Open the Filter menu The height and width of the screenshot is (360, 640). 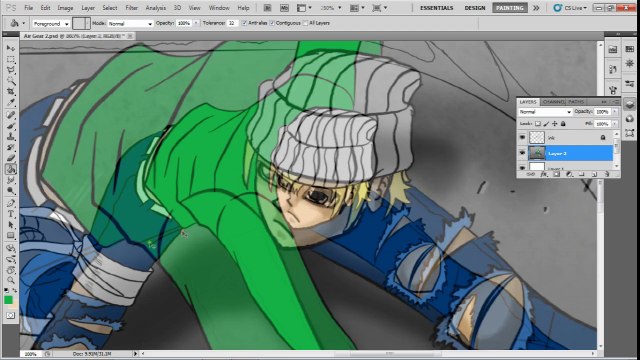[x=131, y=8]
